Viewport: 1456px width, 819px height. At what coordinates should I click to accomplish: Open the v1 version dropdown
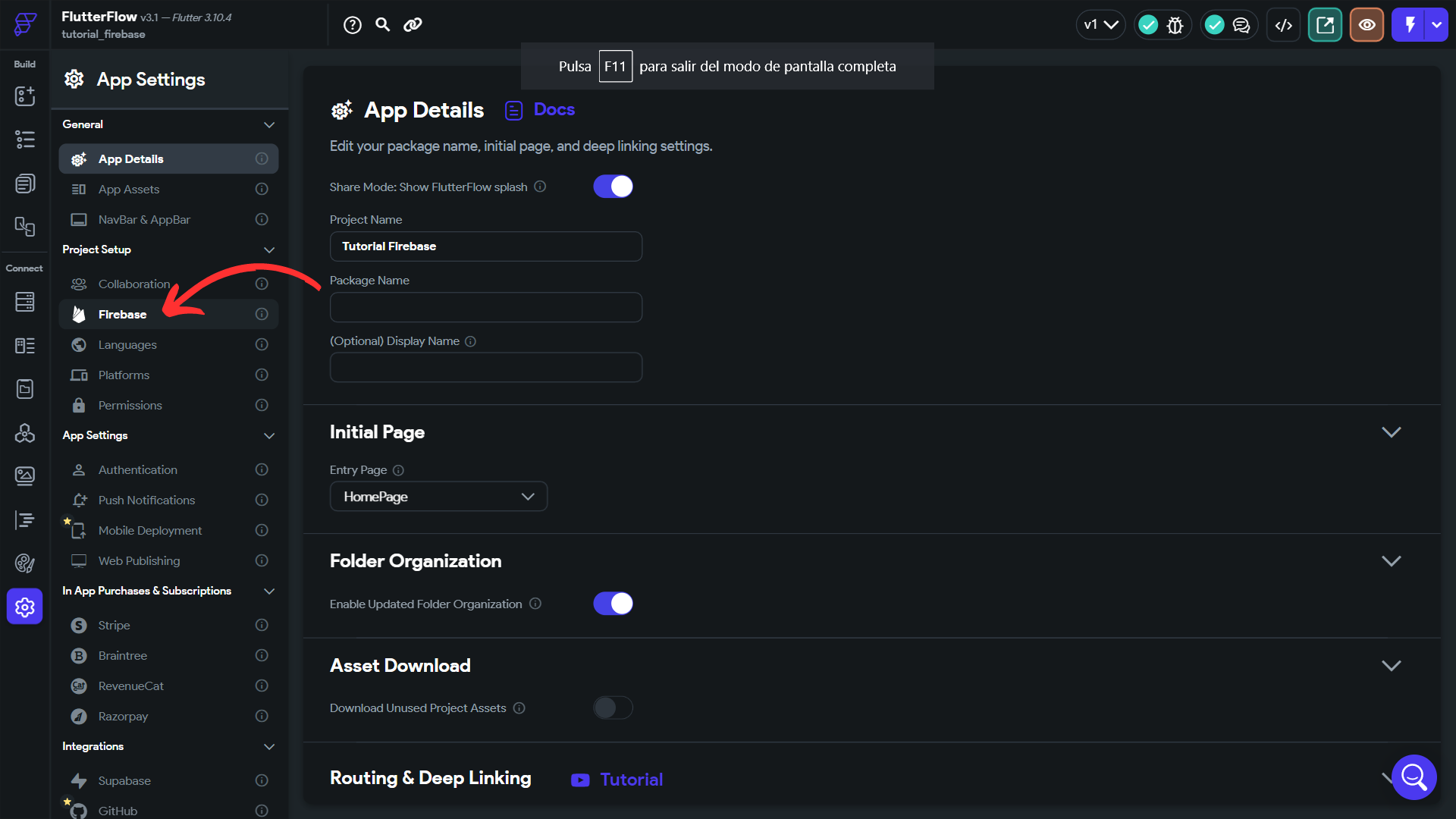point(1100,24)
